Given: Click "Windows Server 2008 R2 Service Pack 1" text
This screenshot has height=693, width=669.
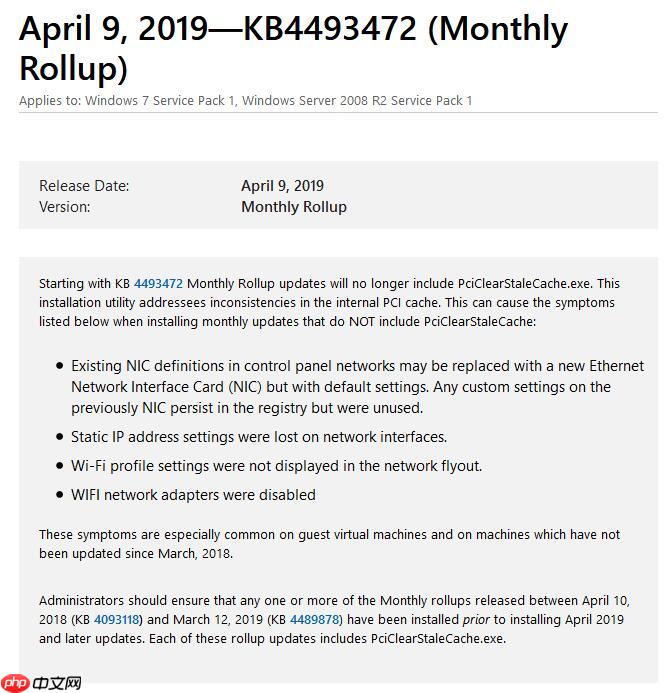Looking at the screenshot, I should click(x=357, y=100).
